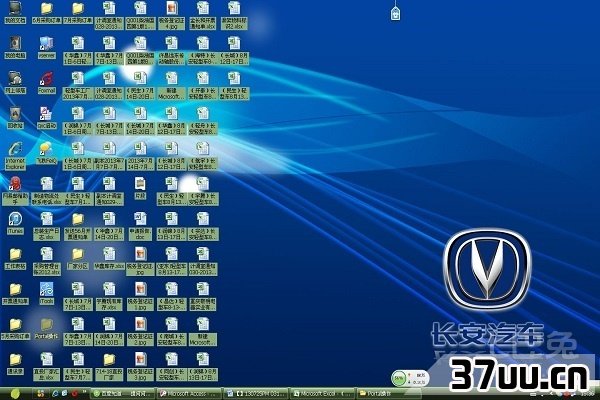The image size is (600, 400).
Task: Open the Portal操作 desktop folder
Action: [x=47, y=329]
